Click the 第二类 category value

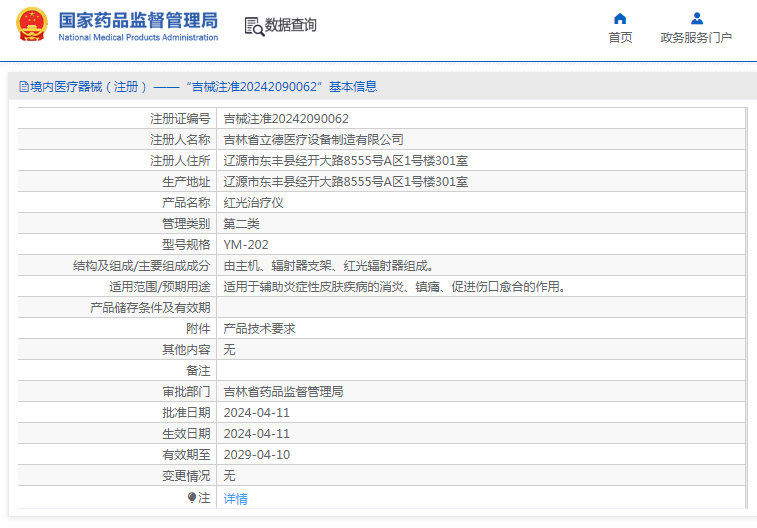coord(241,224)
